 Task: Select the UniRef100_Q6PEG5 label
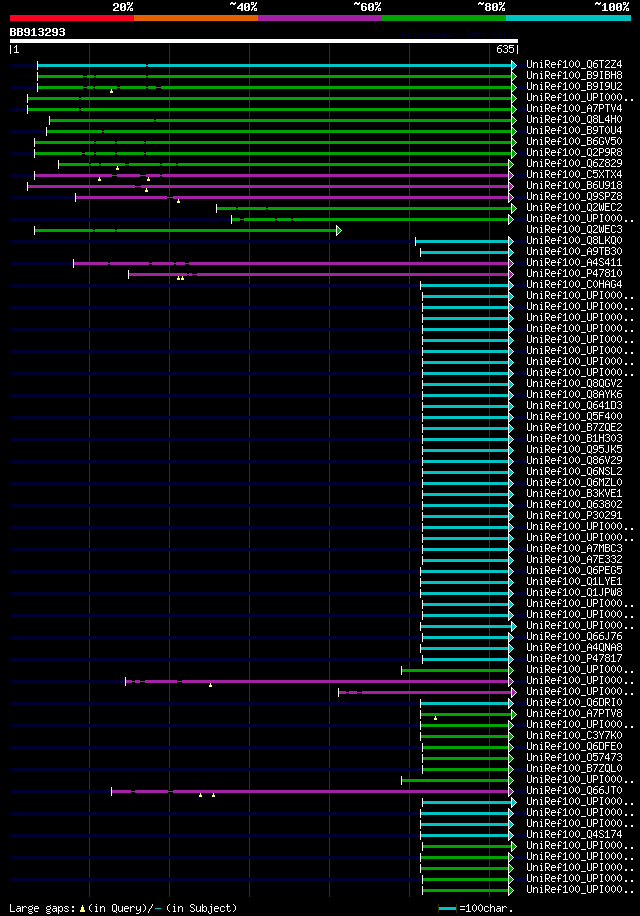click(574, 570)
